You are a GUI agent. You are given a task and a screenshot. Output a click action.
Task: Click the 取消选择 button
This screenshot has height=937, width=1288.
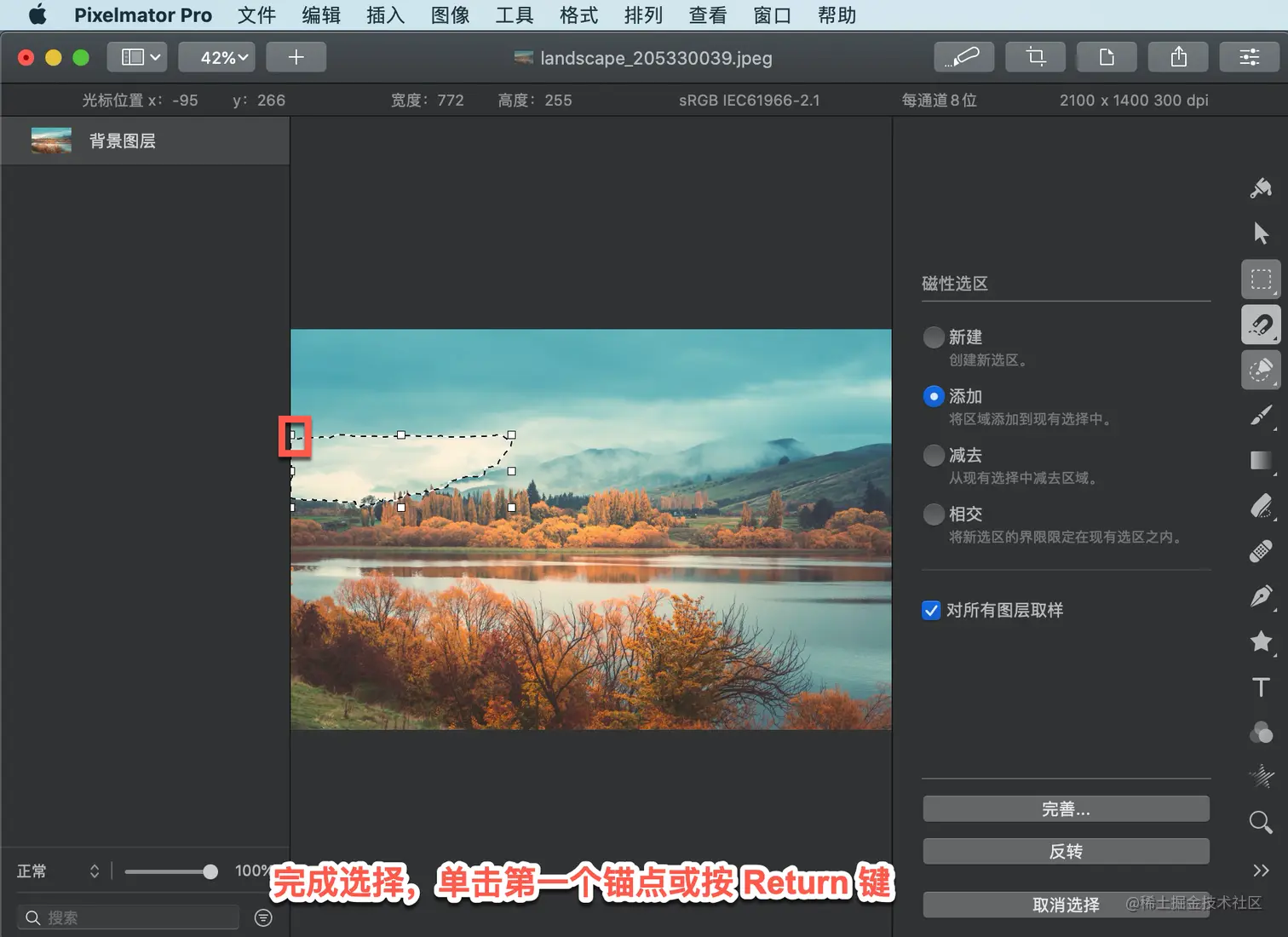click(x=1066, y=905)
